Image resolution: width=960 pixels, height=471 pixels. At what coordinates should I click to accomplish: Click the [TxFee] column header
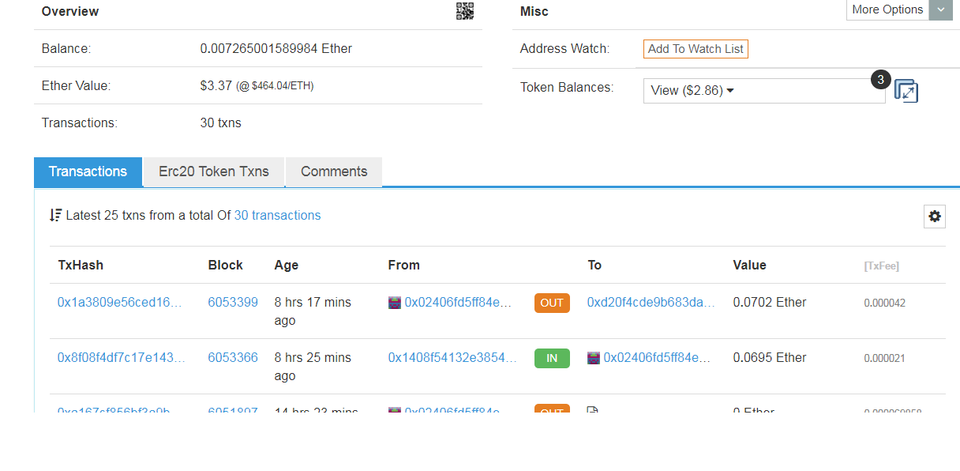882,266
